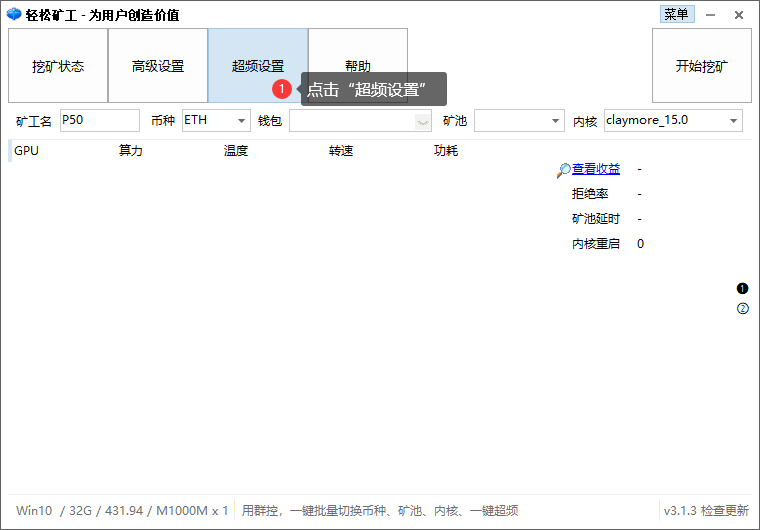Open the 菜单 menu in title bar

tap(676, 15)
